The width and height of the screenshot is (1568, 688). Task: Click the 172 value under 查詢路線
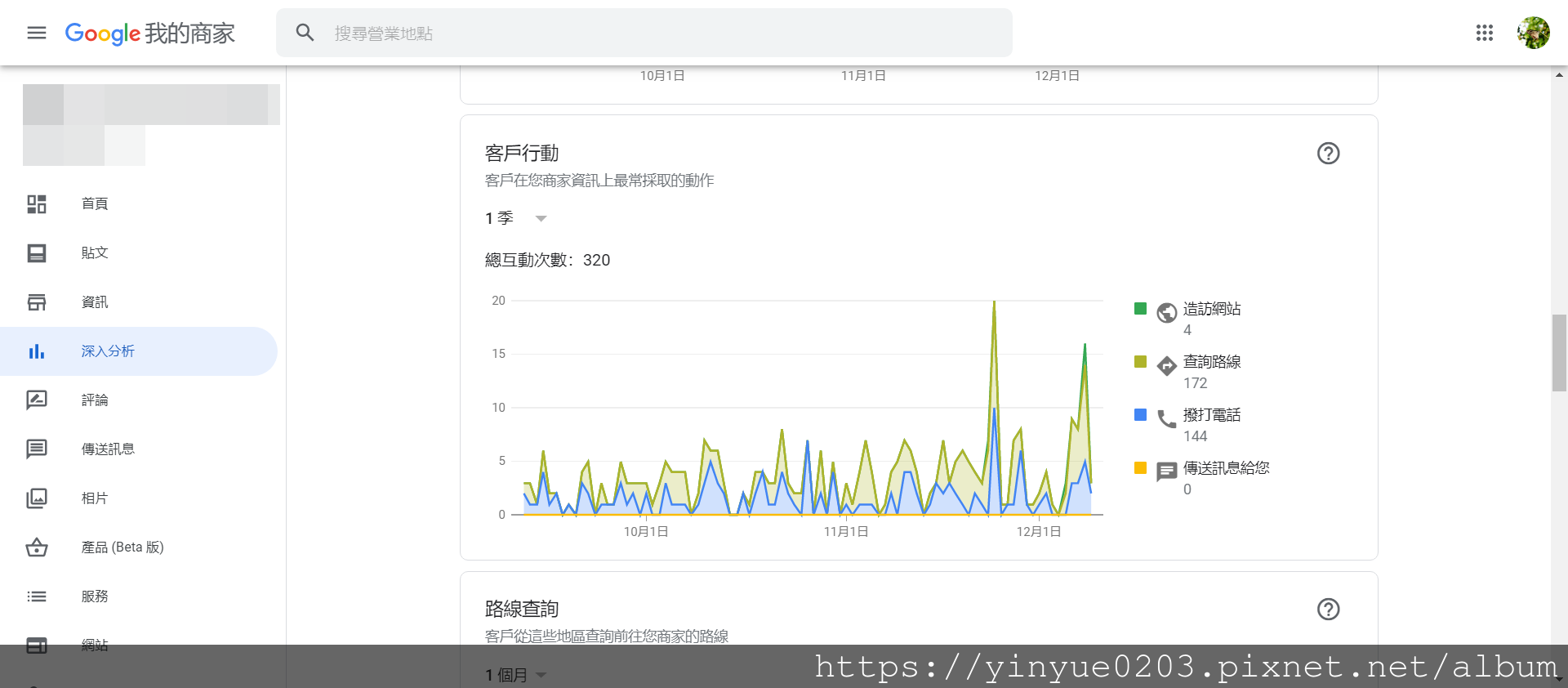tap(1195, 383)
